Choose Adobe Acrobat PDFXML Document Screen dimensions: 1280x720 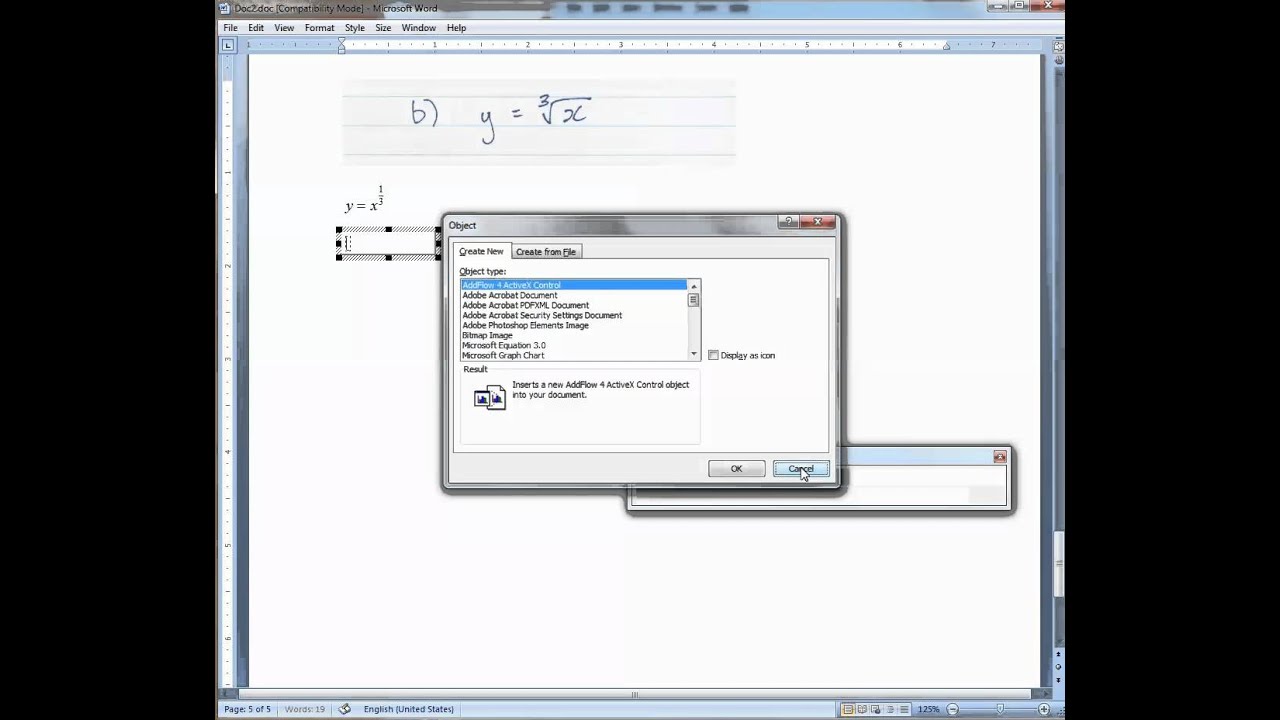pos(574,305)
